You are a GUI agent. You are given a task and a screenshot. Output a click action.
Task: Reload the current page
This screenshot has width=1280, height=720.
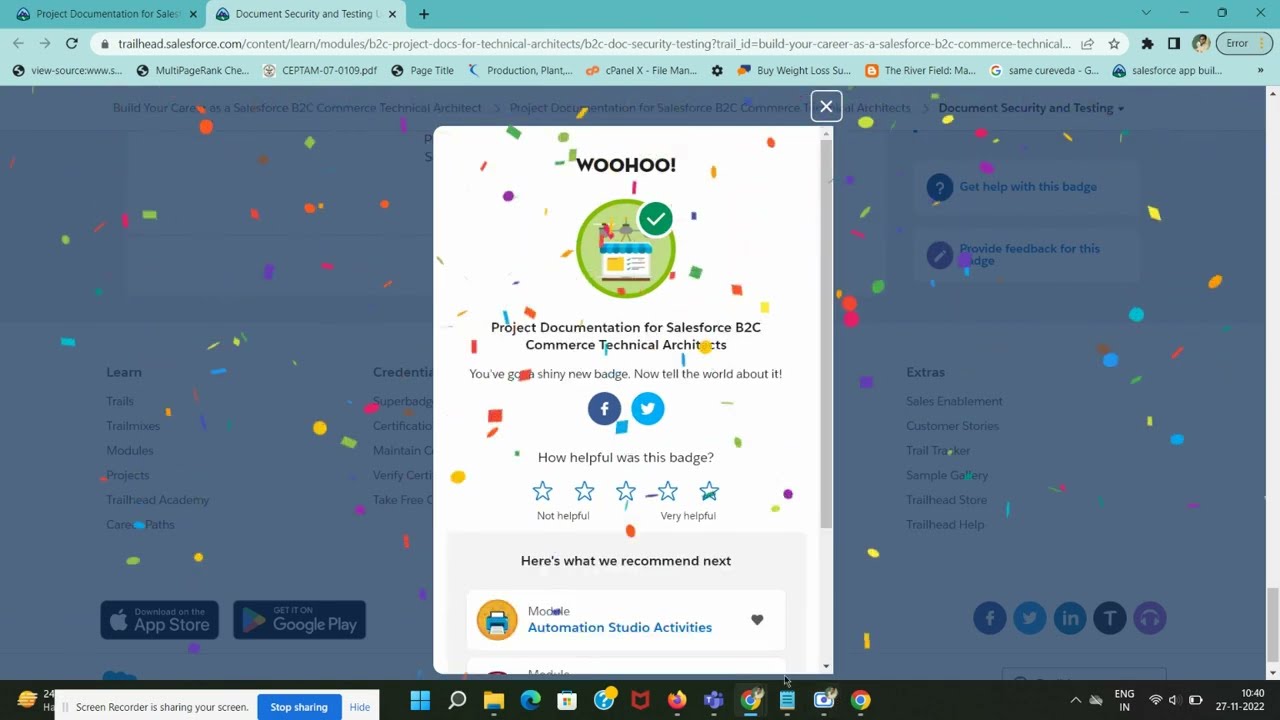pos(71,43)
